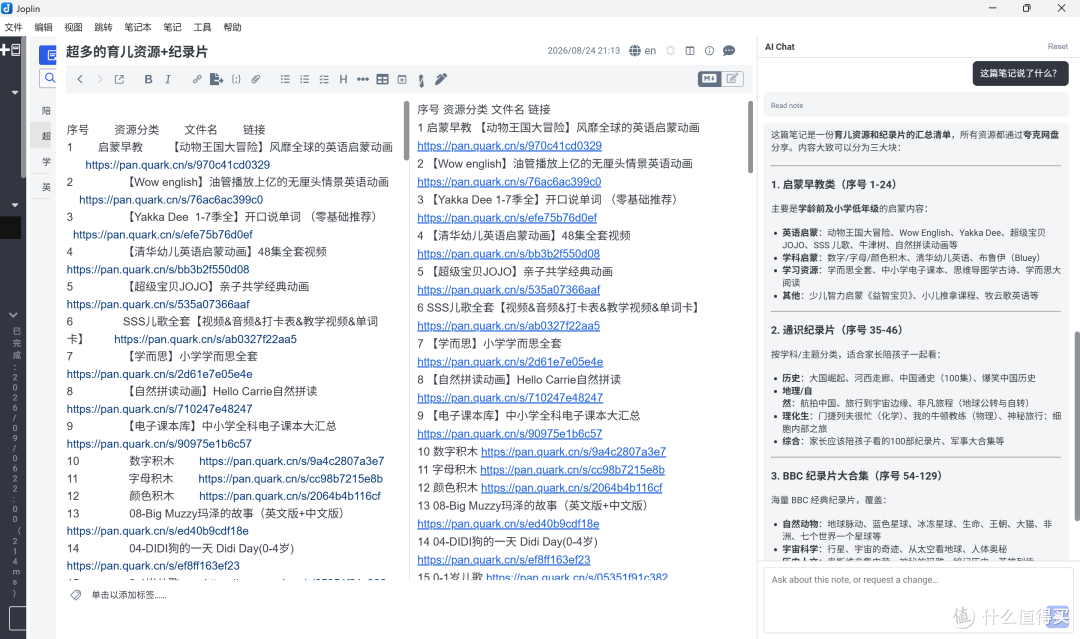Collapse the upper sidebar section arrow
1080x639 pixels.
click(x=14, y=92)
